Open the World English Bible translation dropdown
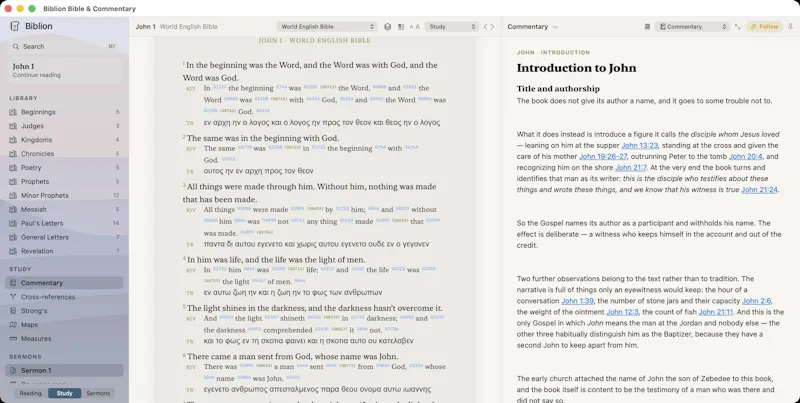800x403 pixels. 327,27
